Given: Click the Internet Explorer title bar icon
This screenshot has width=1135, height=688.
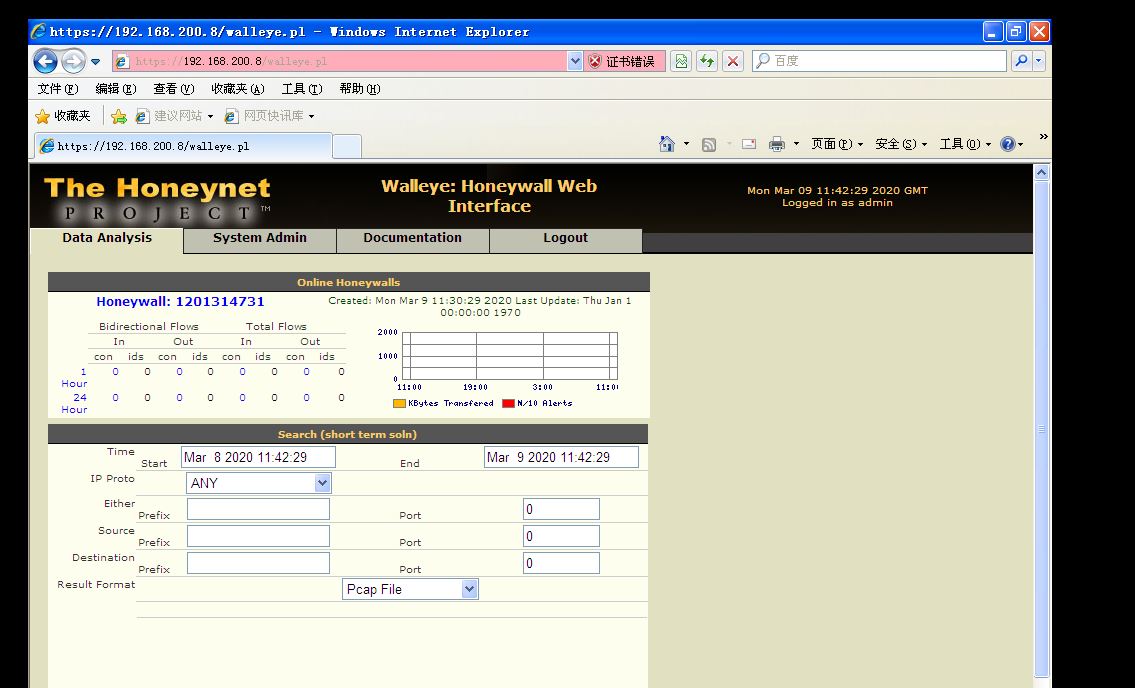Looking at the screenshot, I should coord(38,31).
